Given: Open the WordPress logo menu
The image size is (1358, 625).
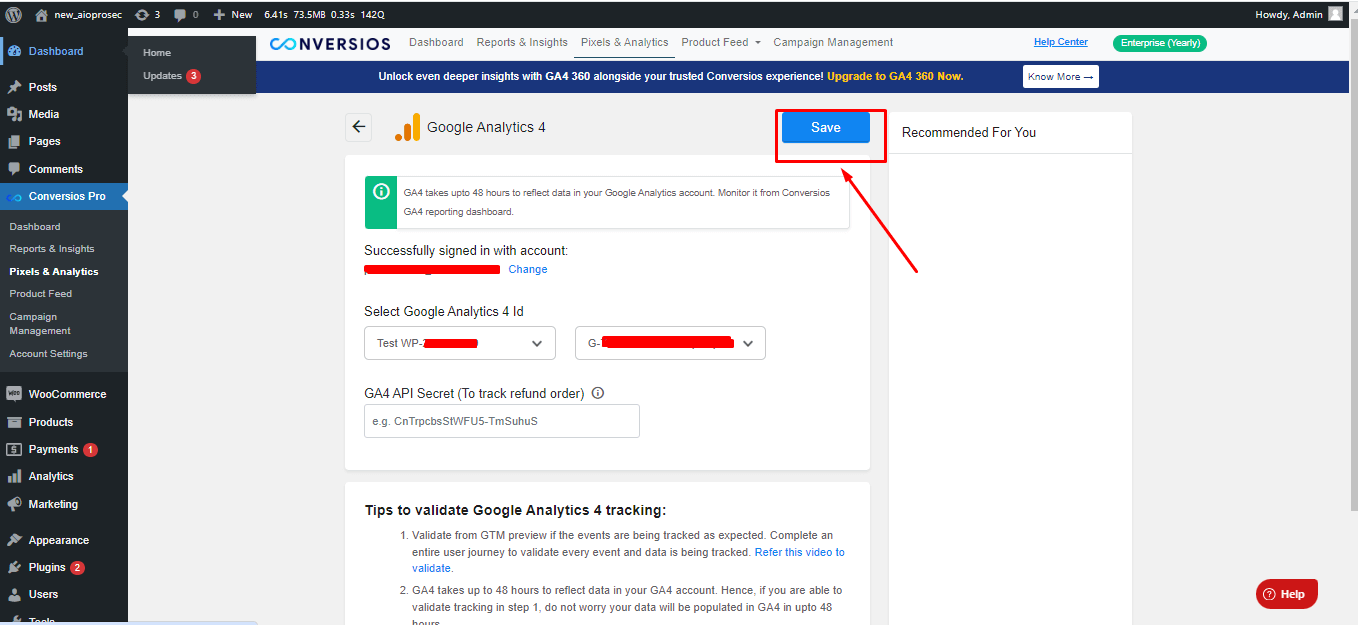Looking at the screenshot, I should click(x=14, y=14).
